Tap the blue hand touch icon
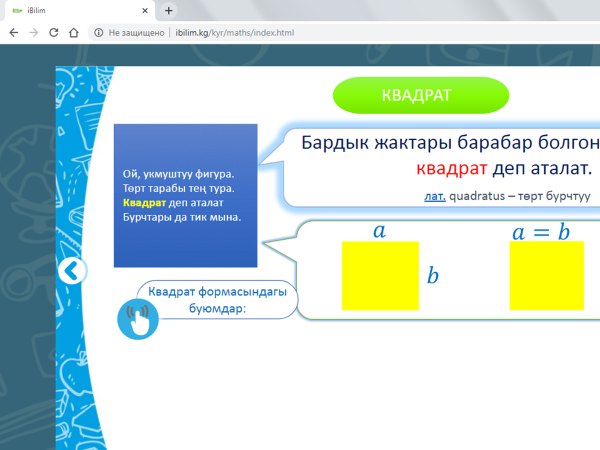Screen dimensions: 600x450 [138, 319]
